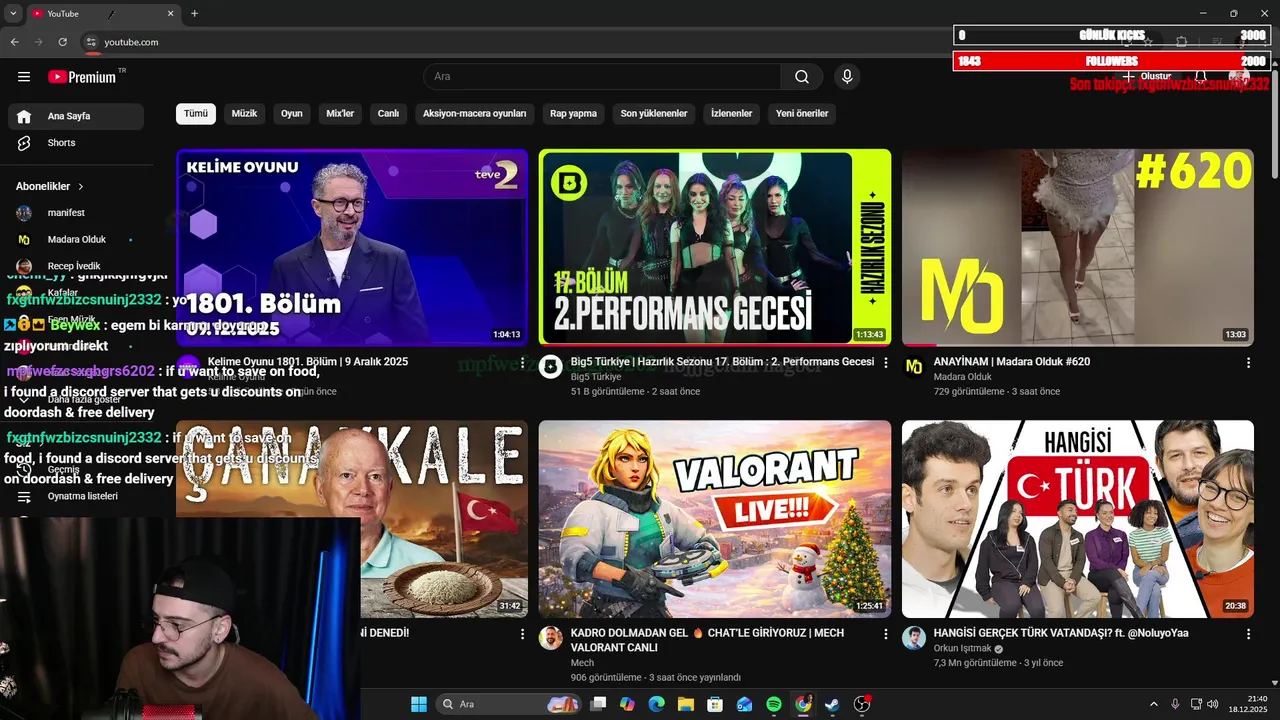Open Windows Start menu

click(419, 704)
